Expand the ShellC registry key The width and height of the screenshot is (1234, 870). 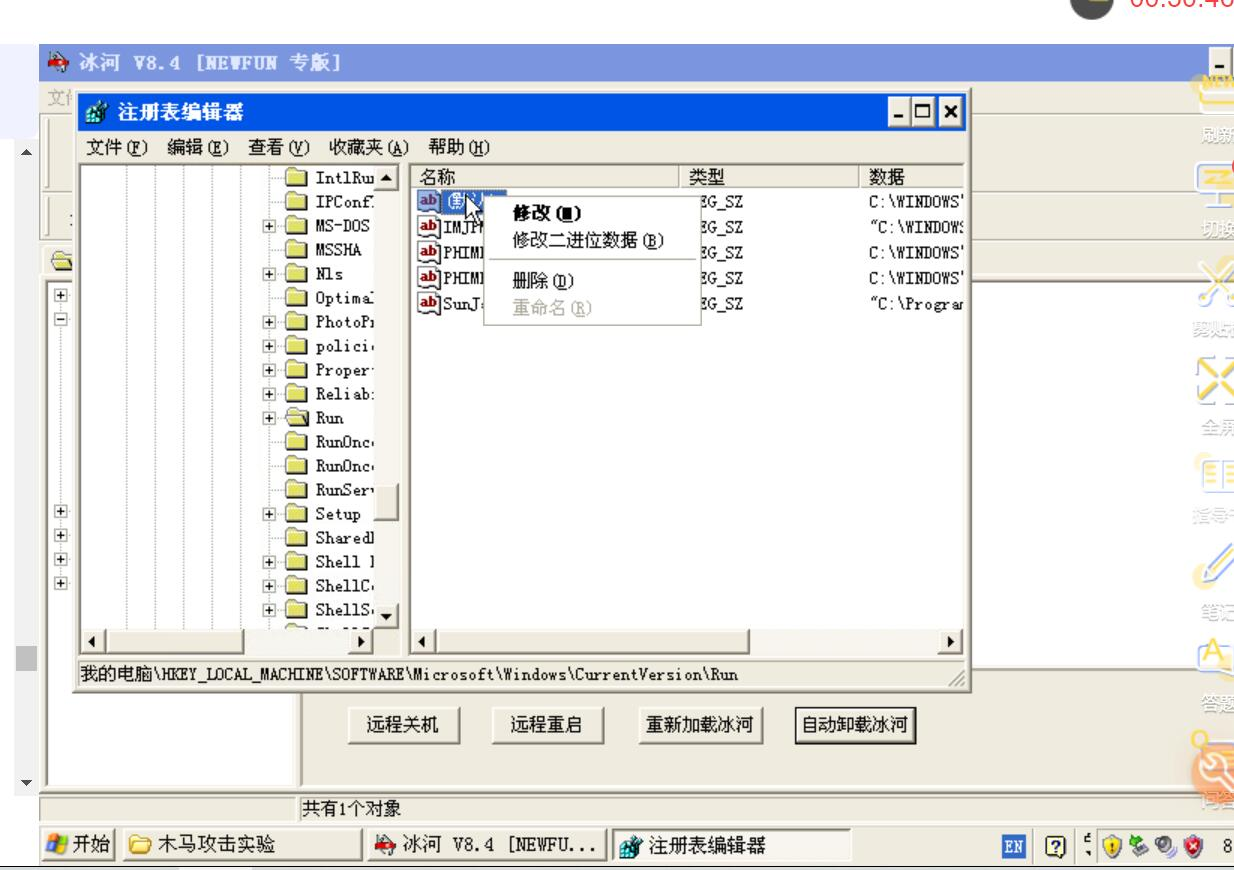pyautogui.click(x=271, y=584)
